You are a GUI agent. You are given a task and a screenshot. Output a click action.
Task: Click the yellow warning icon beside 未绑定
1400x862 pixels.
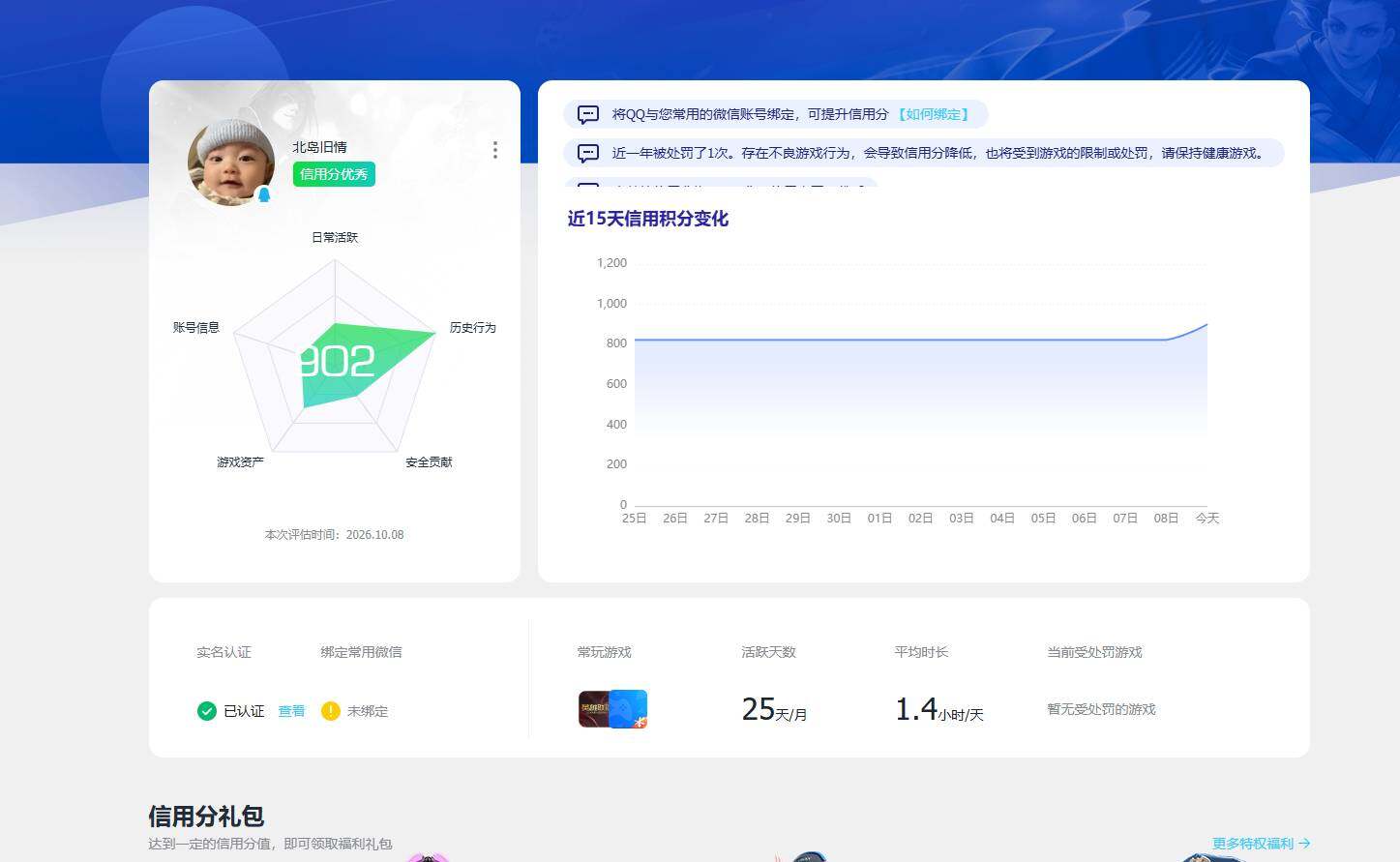point(331,711)
